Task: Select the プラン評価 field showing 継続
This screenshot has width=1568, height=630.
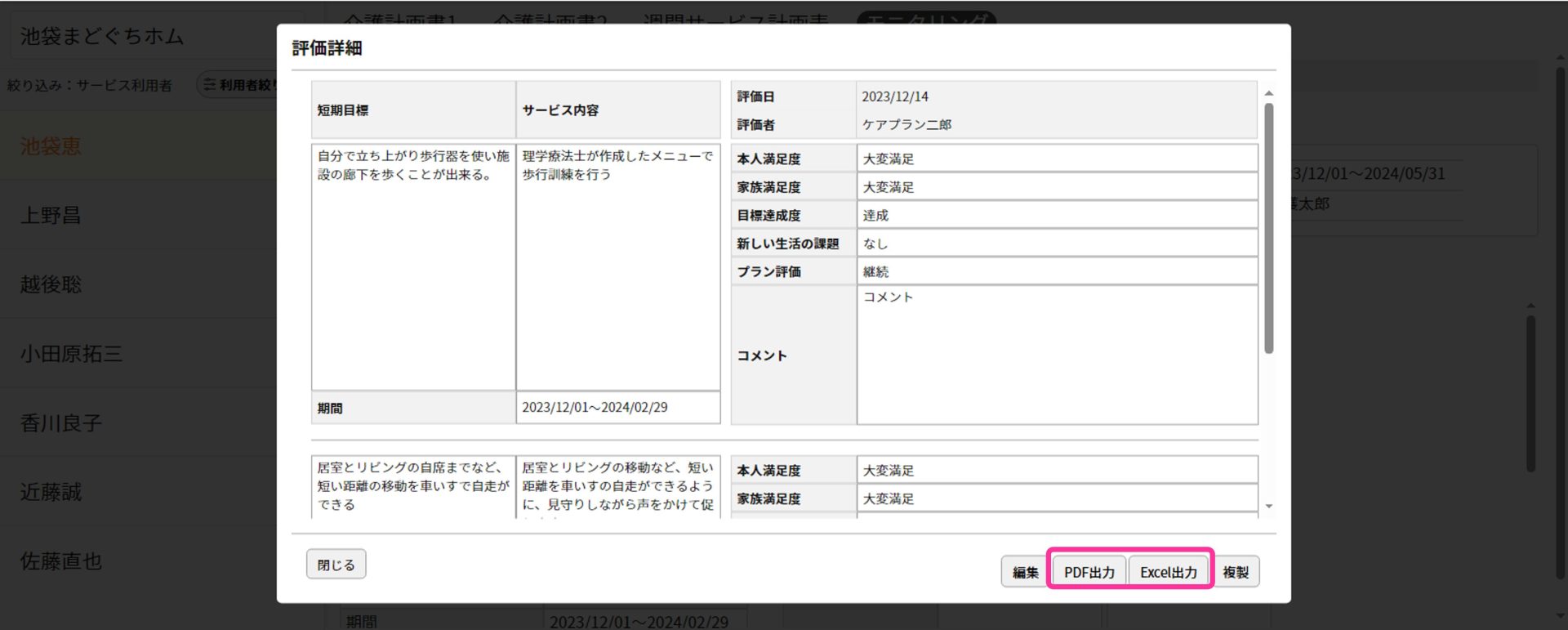Action: [x=1056, y=272]
